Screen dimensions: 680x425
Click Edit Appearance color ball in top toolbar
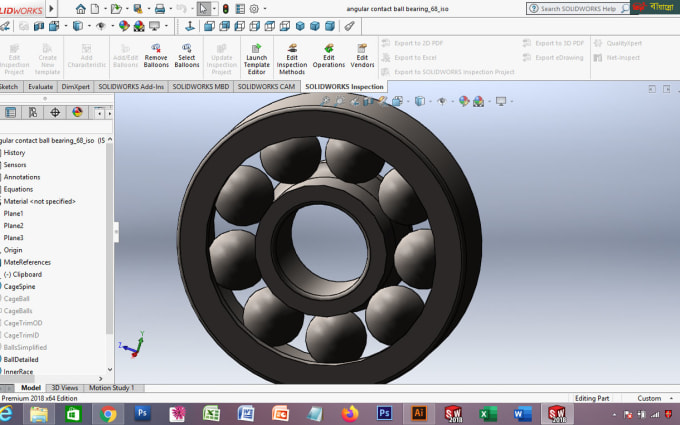[124, 26]
